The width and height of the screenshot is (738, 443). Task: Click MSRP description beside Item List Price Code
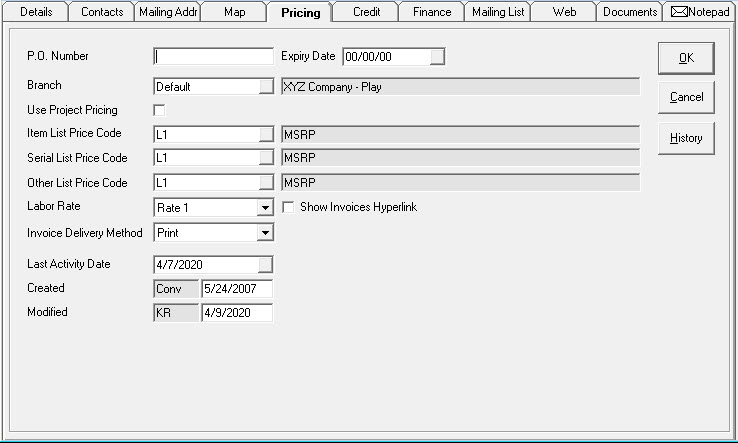tap(460, 135)
